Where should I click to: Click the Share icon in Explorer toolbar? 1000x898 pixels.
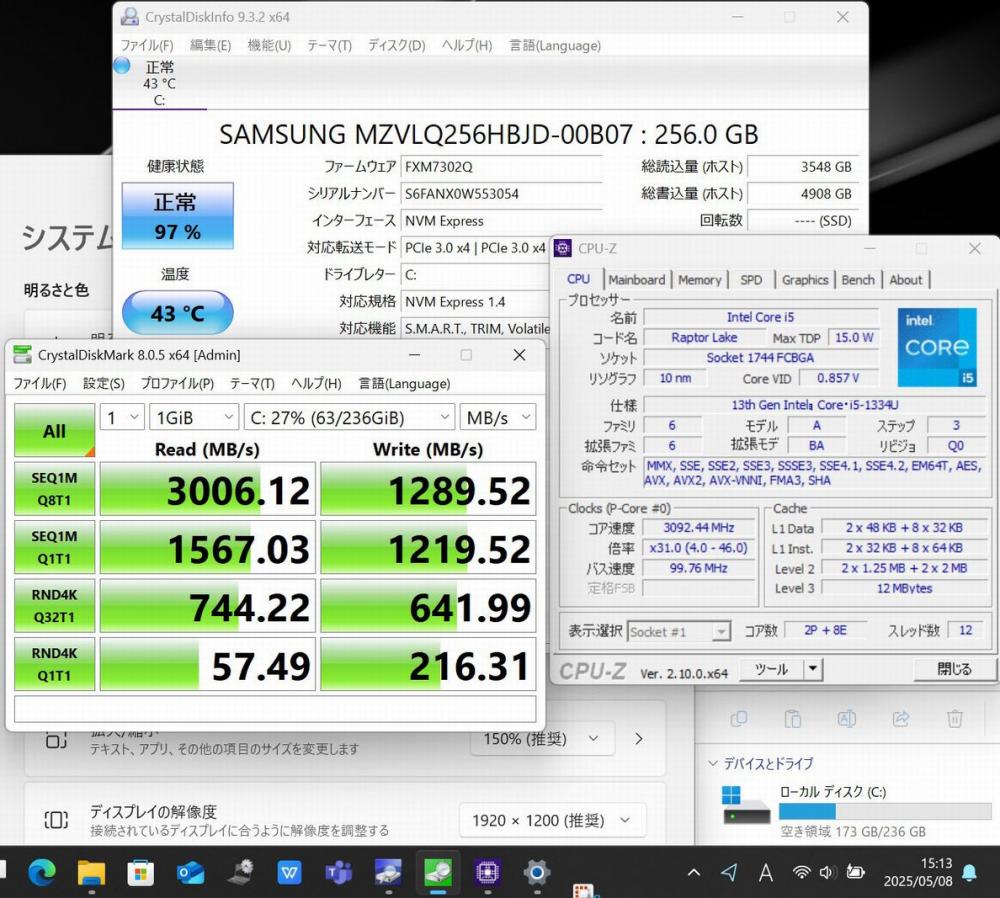click(x=901, y=719)
